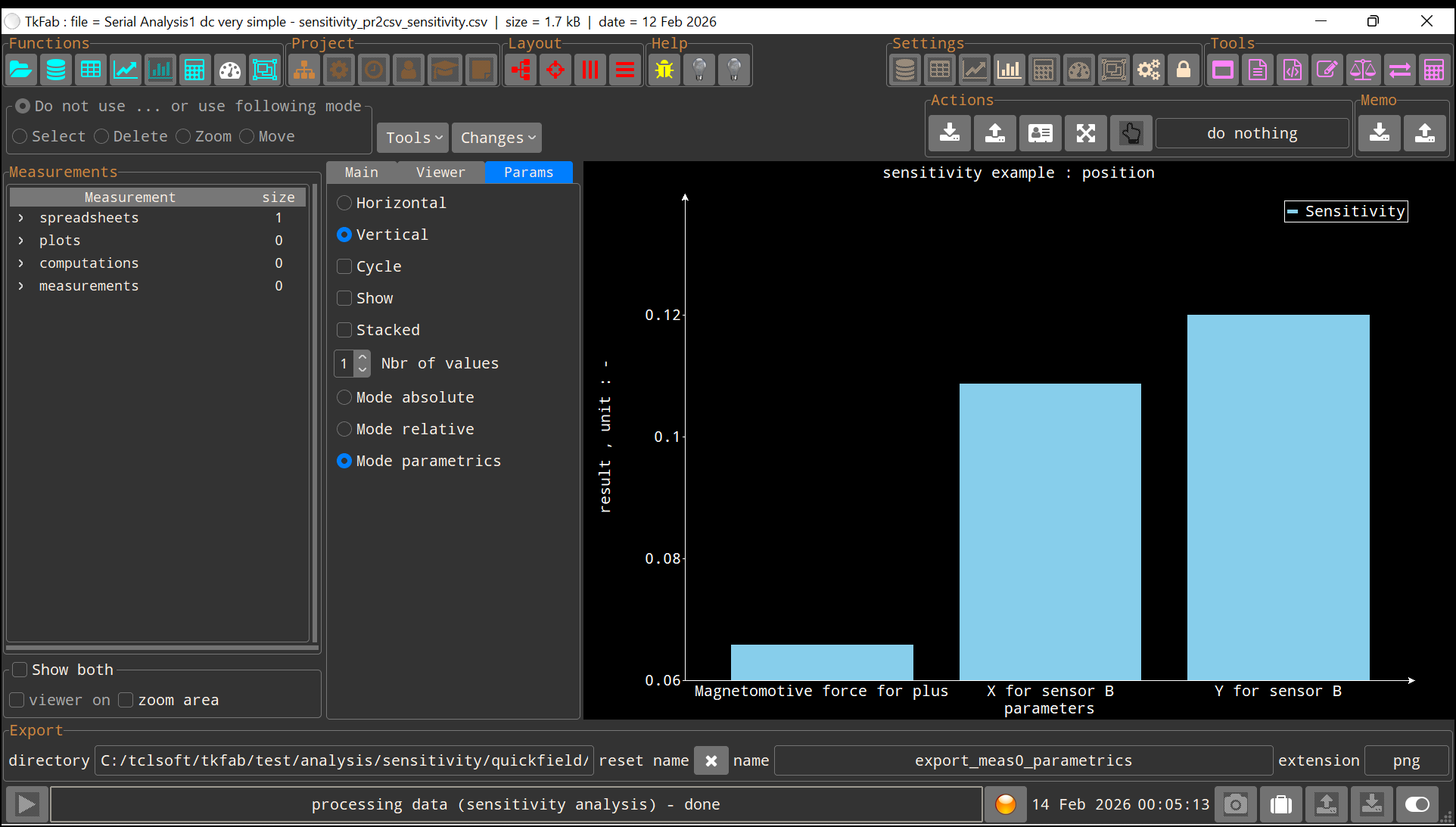The width and height of the screenshot is (1456, 827).
Task: Switch to the Main tab
Action: (361, 173)
